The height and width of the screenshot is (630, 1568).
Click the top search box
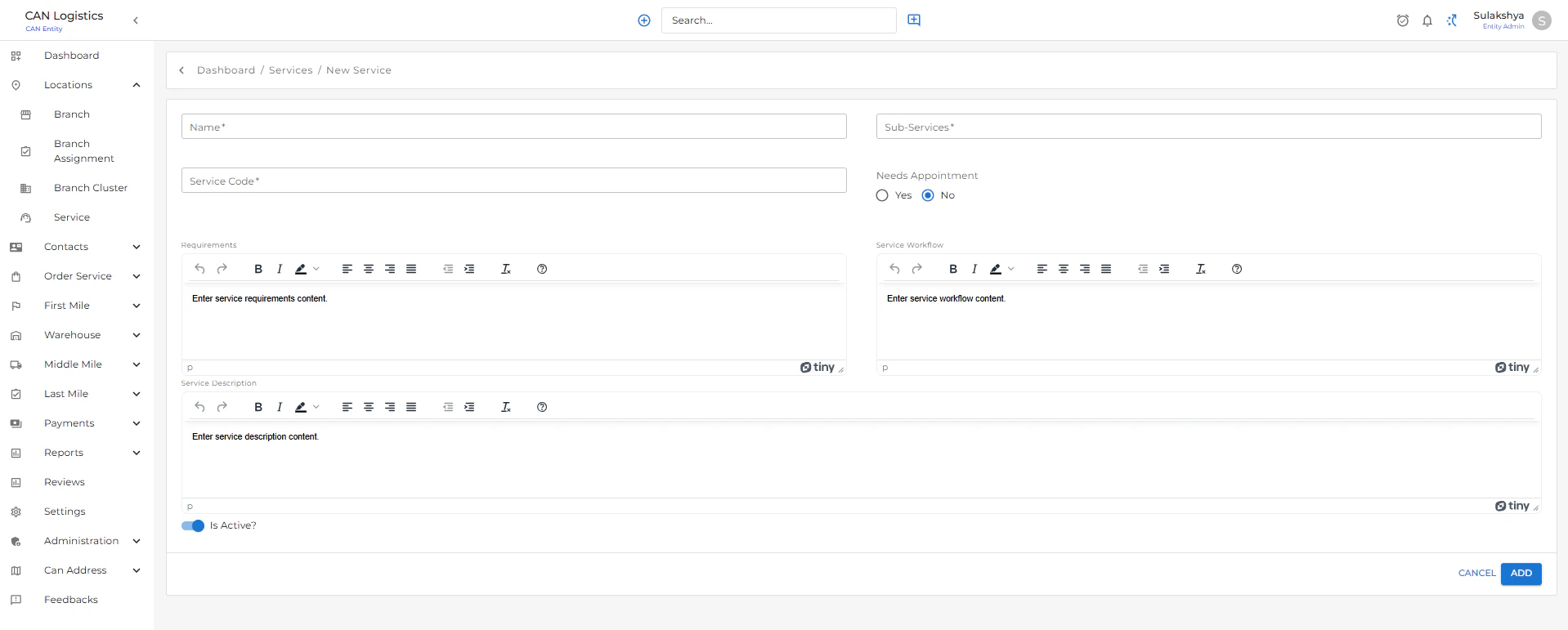coord(779,20)
